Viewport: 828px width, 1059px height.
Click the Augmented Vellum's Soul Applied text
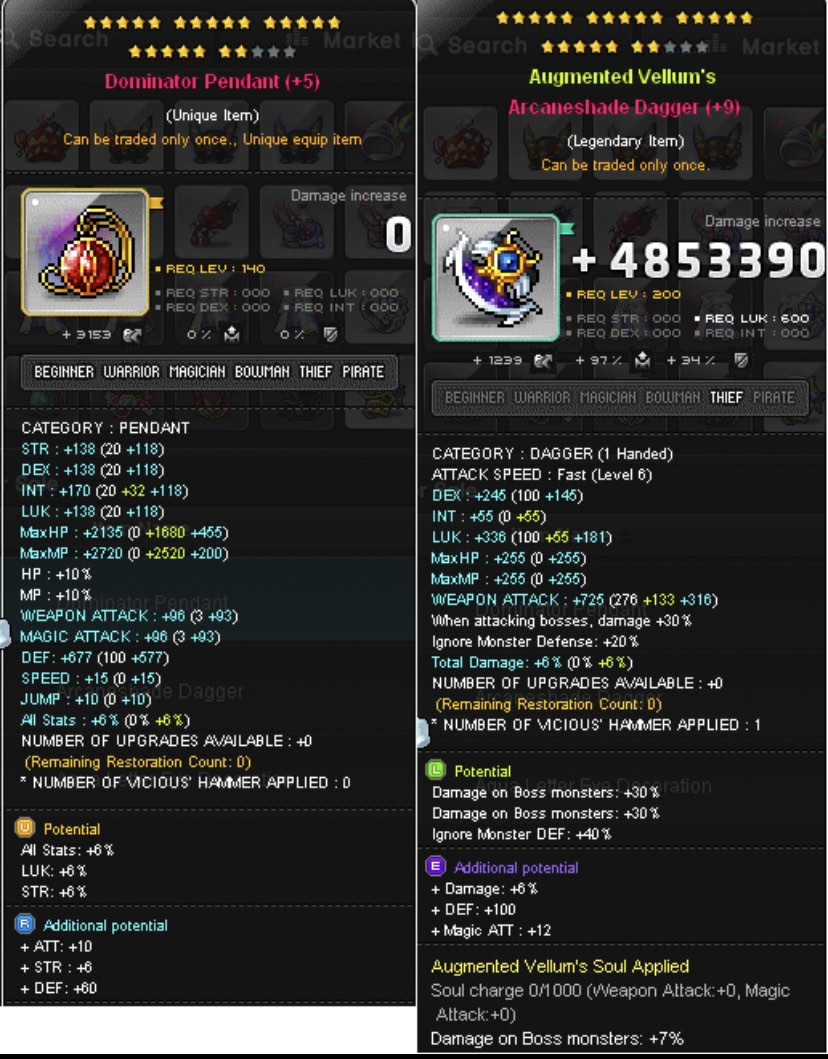point(560,966)
